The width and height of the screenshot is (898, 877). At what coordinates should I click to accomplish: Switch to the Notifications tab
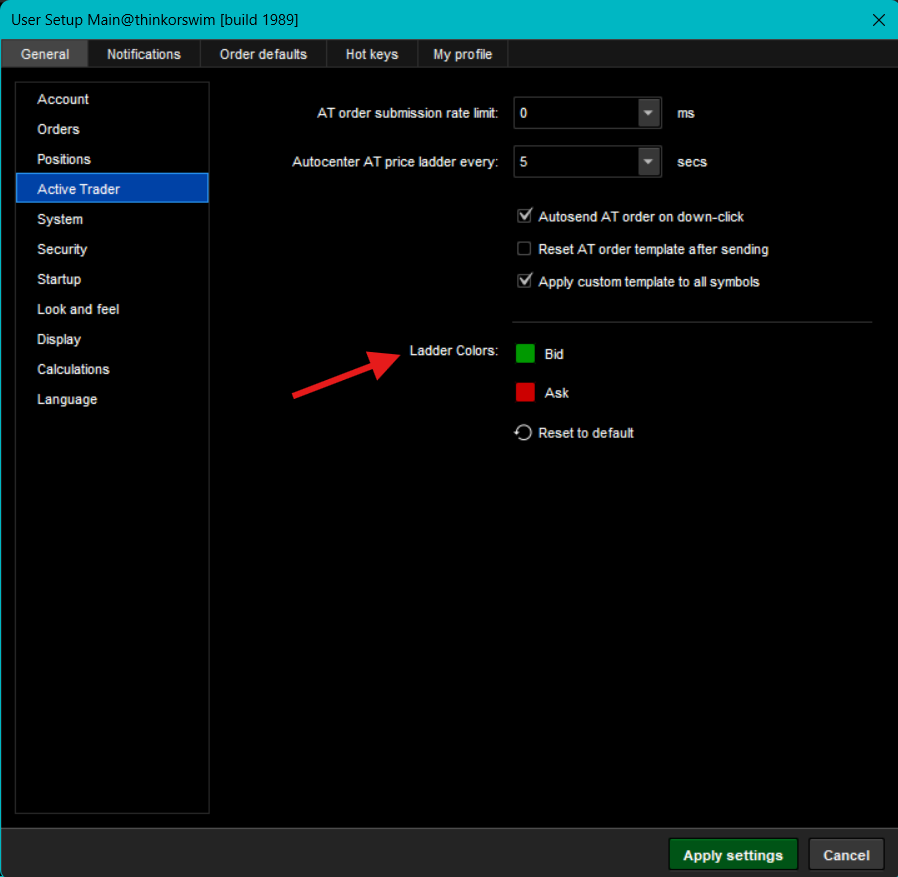coord(144,54)
